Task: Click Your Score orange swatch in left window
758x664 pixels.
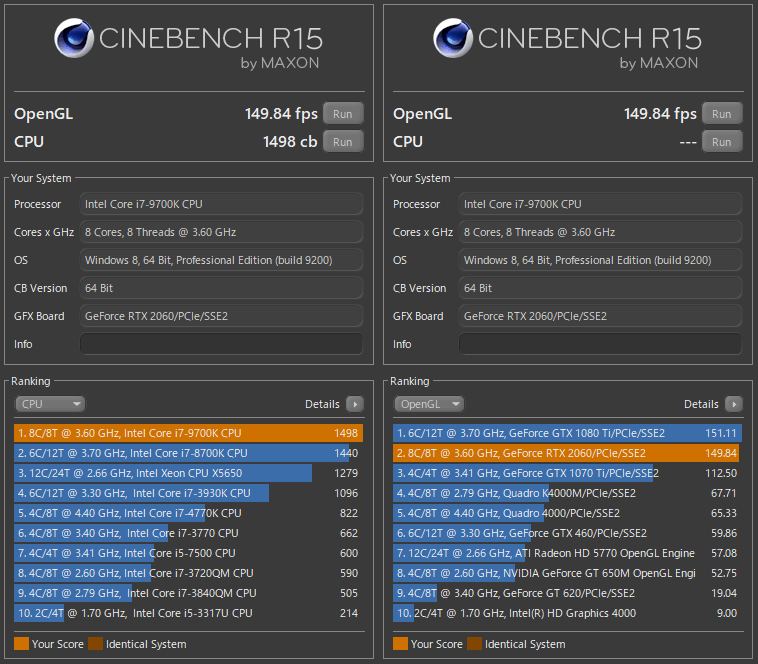Action: tap(21, 644)
